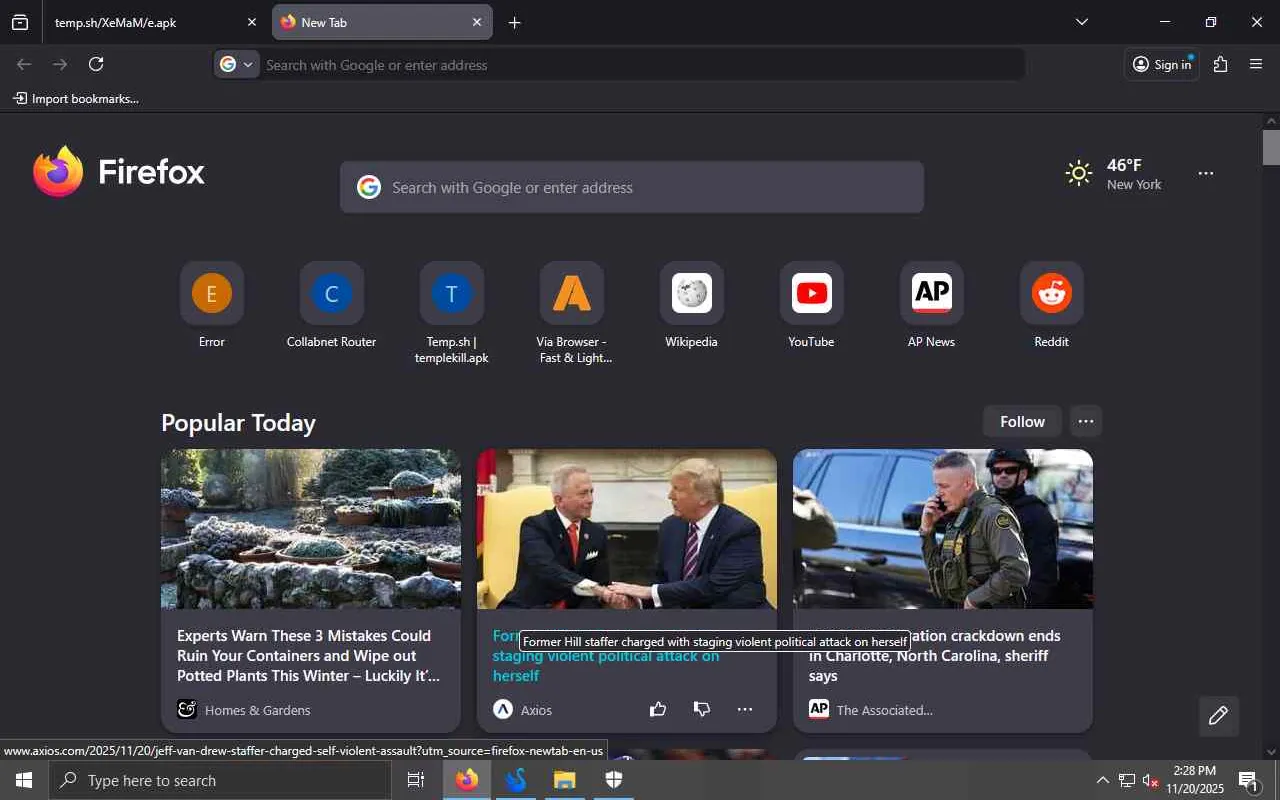This screenshot has width=1280, height=800.
Task: Expand the list all tabs chevron
Action: click(x=1081, y=22)
